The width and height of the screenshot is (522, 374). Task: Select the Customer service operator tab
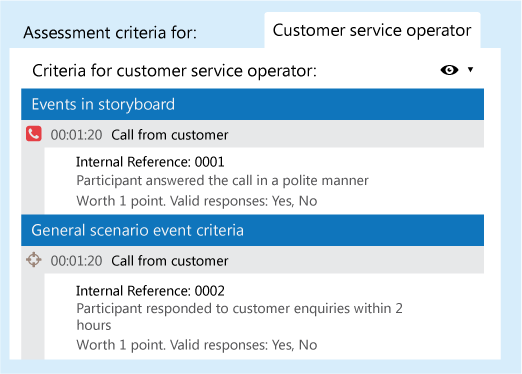coord(372,30)
